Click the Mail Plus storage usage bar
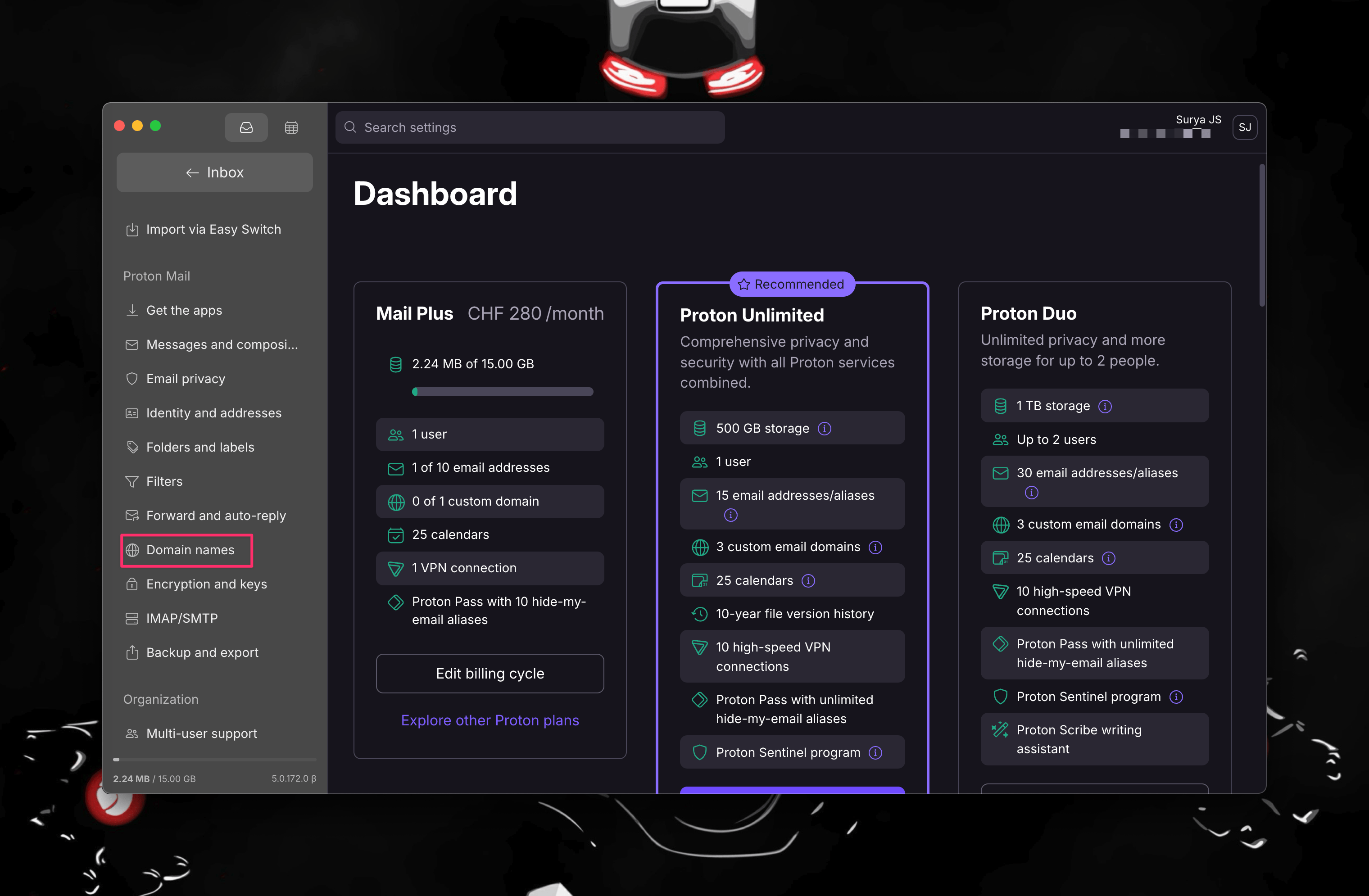 coord(503,392)
